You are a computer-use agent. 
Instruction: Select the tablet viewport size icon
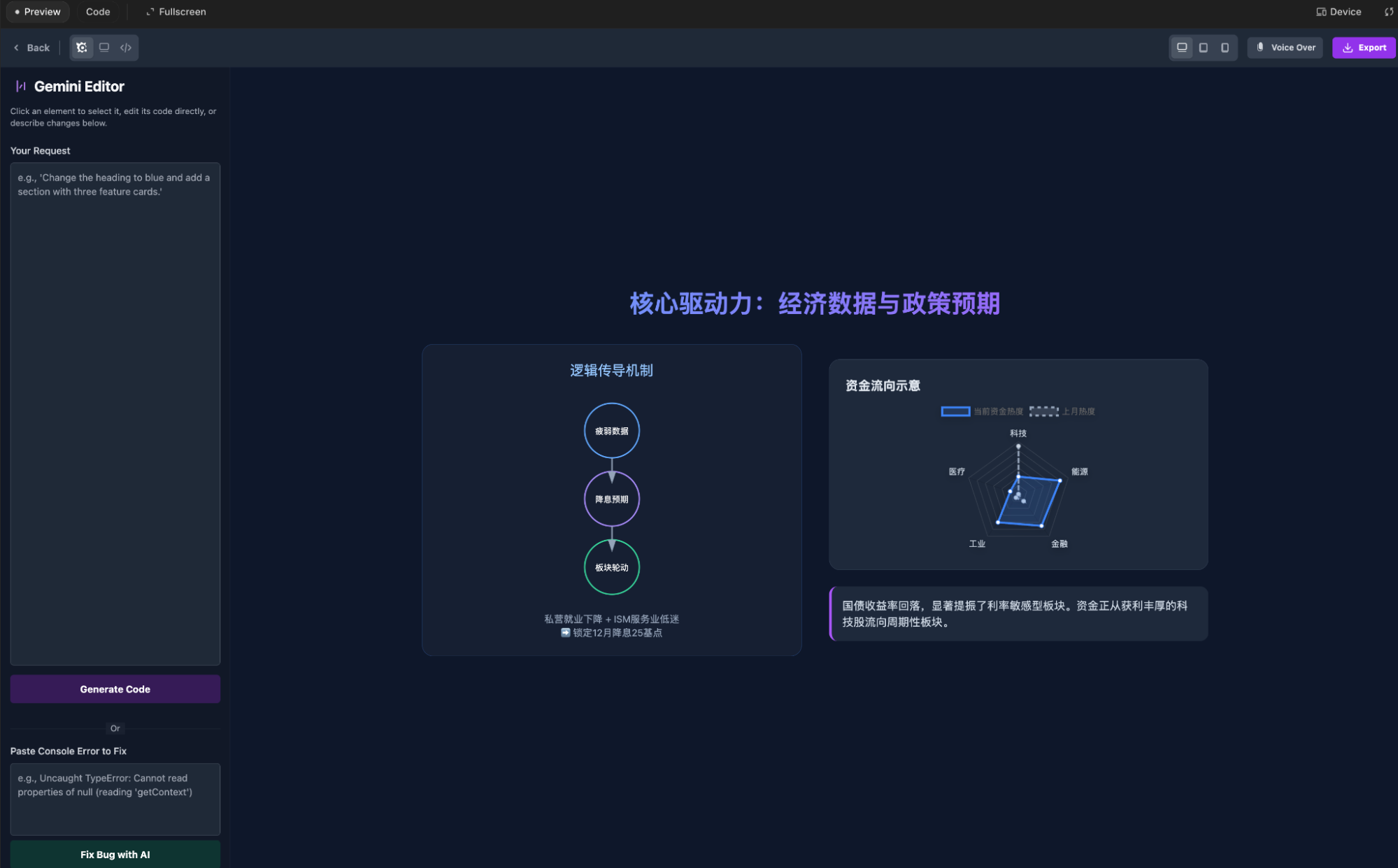coord(1204,48)
